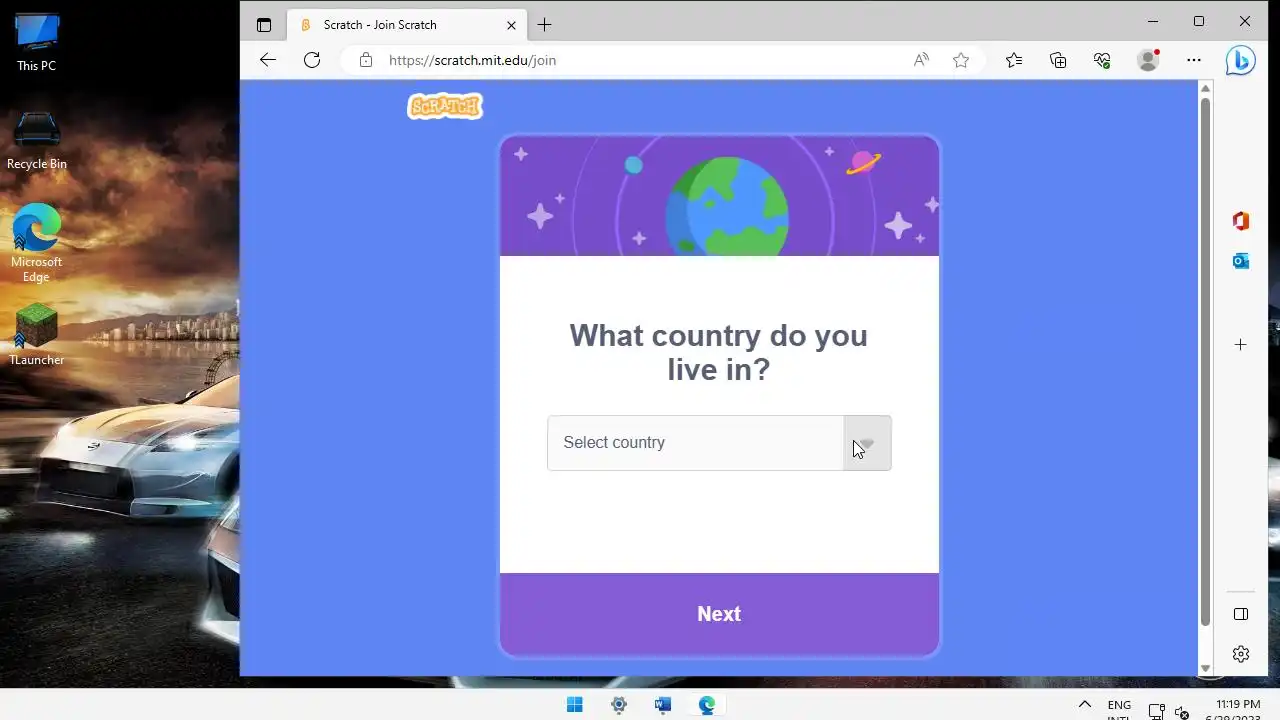Click the scroll up arrow
This screenshot has height=720, width=1280.
tap(1205, 88)
